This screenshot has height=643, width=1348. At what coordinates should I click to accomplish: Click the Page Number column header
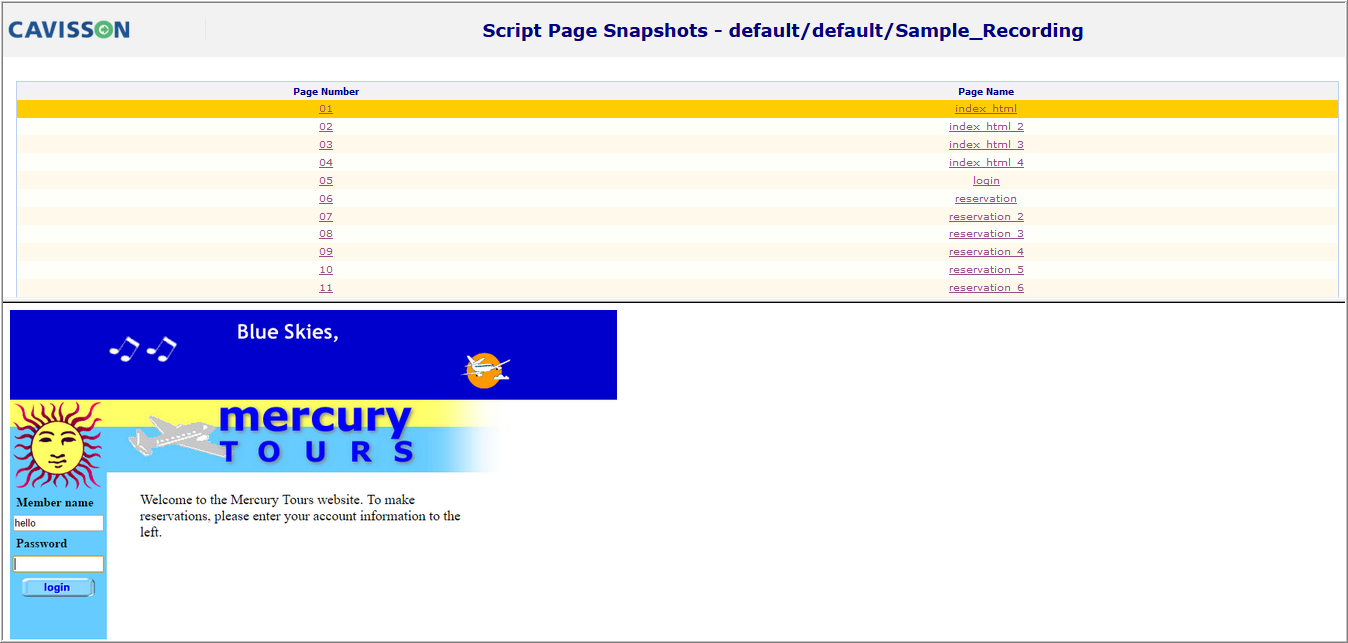pyautogui.click(x=326, y=92)
